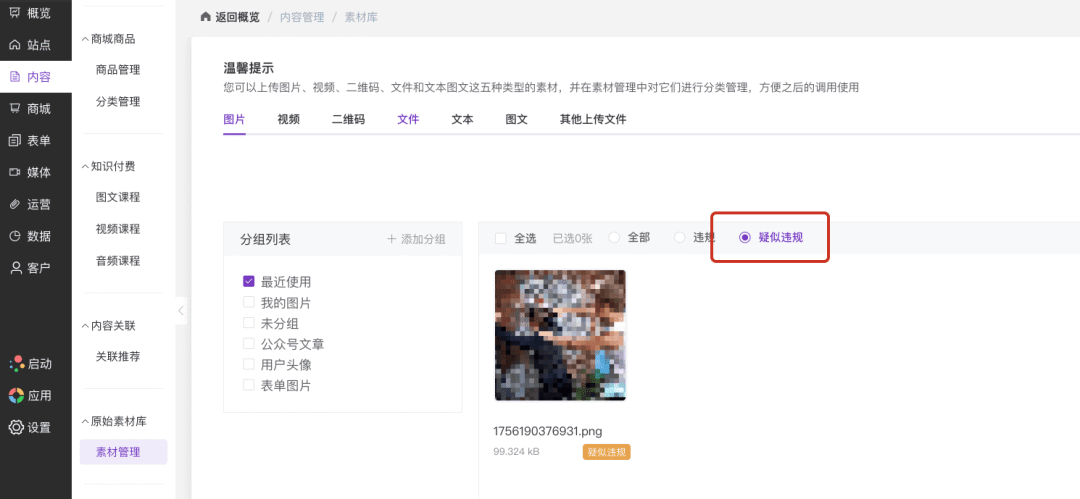Switch to the 文件 tab
Screen dimensions: 1080x499
point(408,119)
